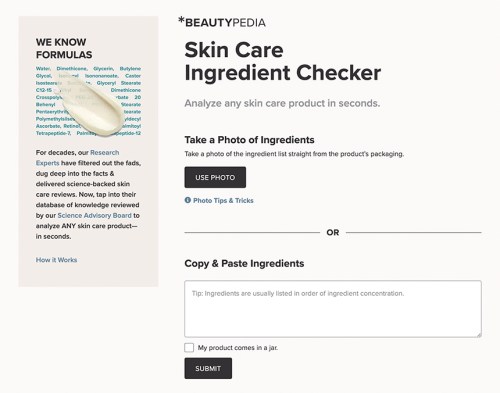Click the resize handle of the ingredients textarea

(x=479, y=335)
